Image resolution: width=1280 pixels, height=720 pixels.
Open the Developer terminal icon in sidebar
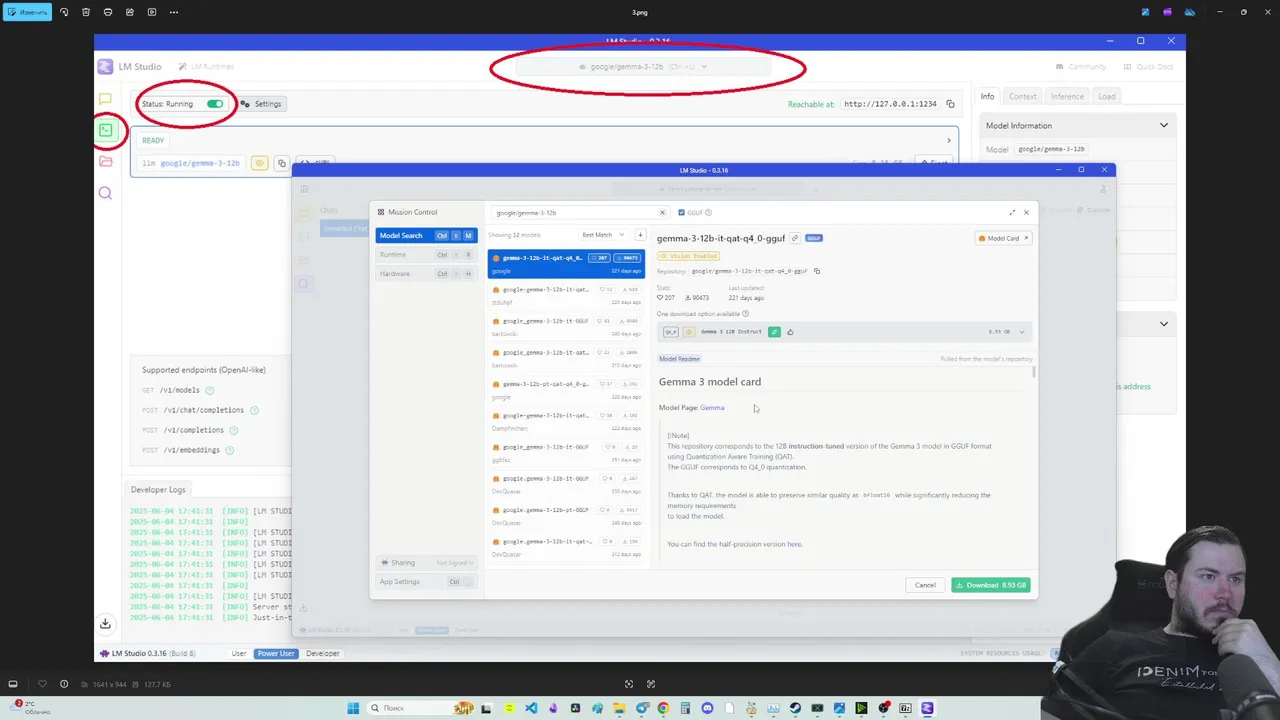(105, 130)
